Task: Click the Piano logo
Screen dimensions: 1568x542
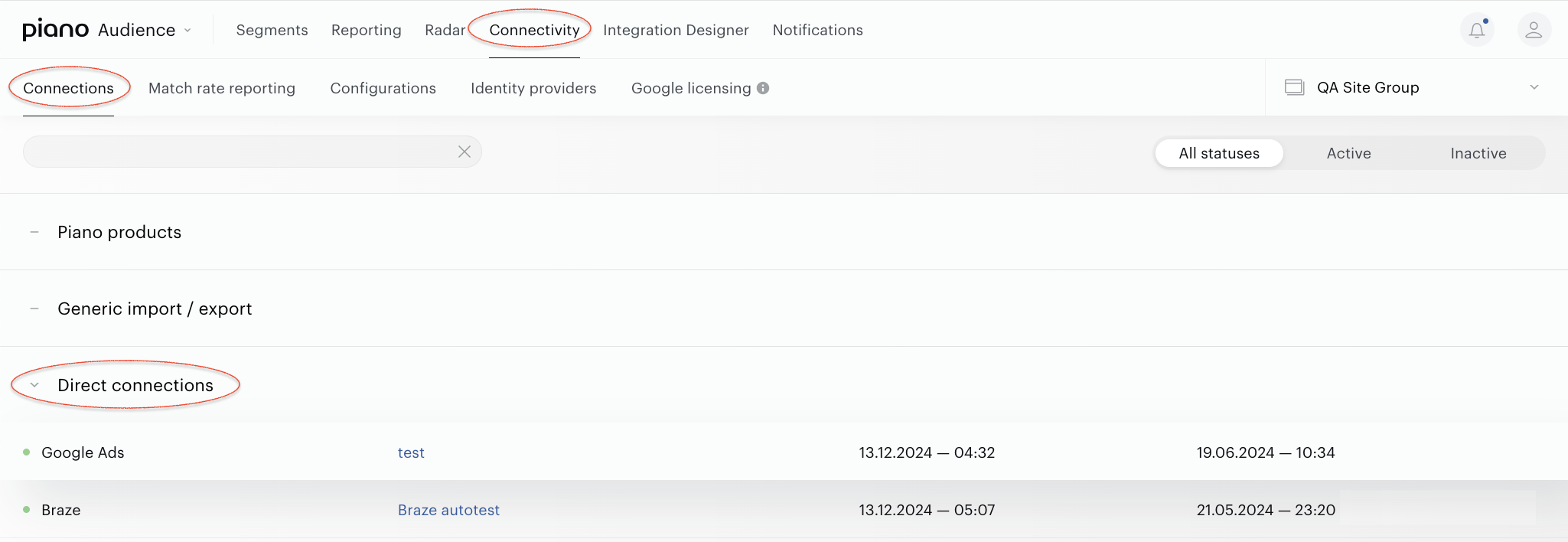Action: 55,30
